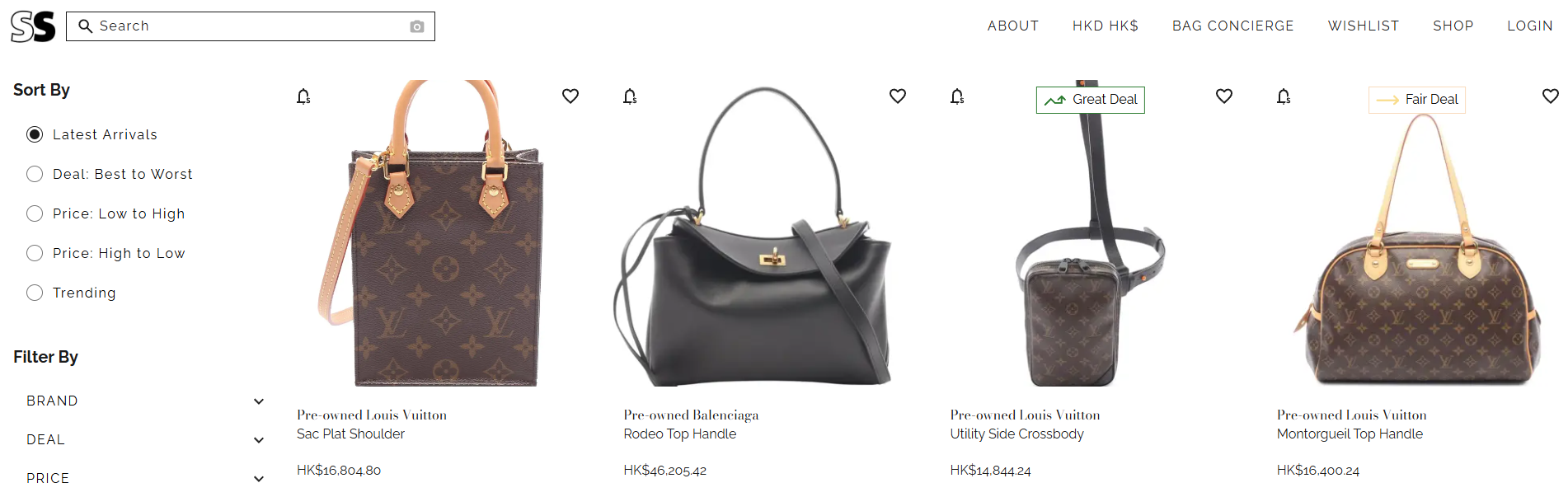
Task: Expand the BRAND filter
Action: (145, 401)
